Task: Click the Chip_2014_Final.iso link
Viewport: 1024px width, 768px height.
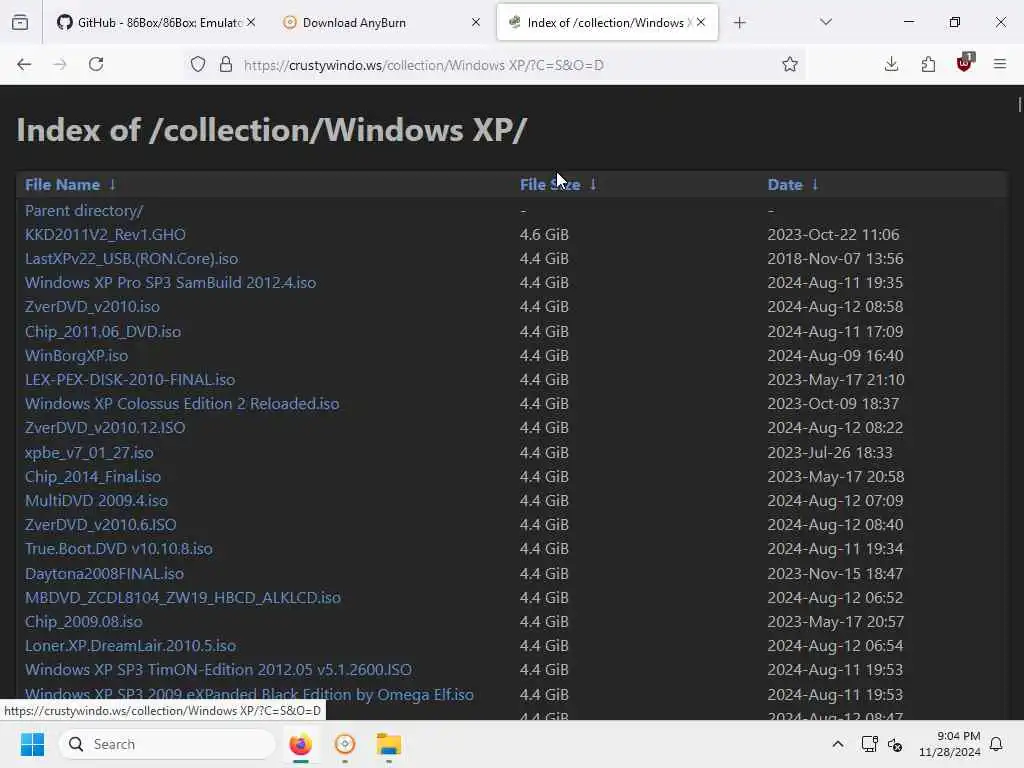Action: (x=93, y=476)
